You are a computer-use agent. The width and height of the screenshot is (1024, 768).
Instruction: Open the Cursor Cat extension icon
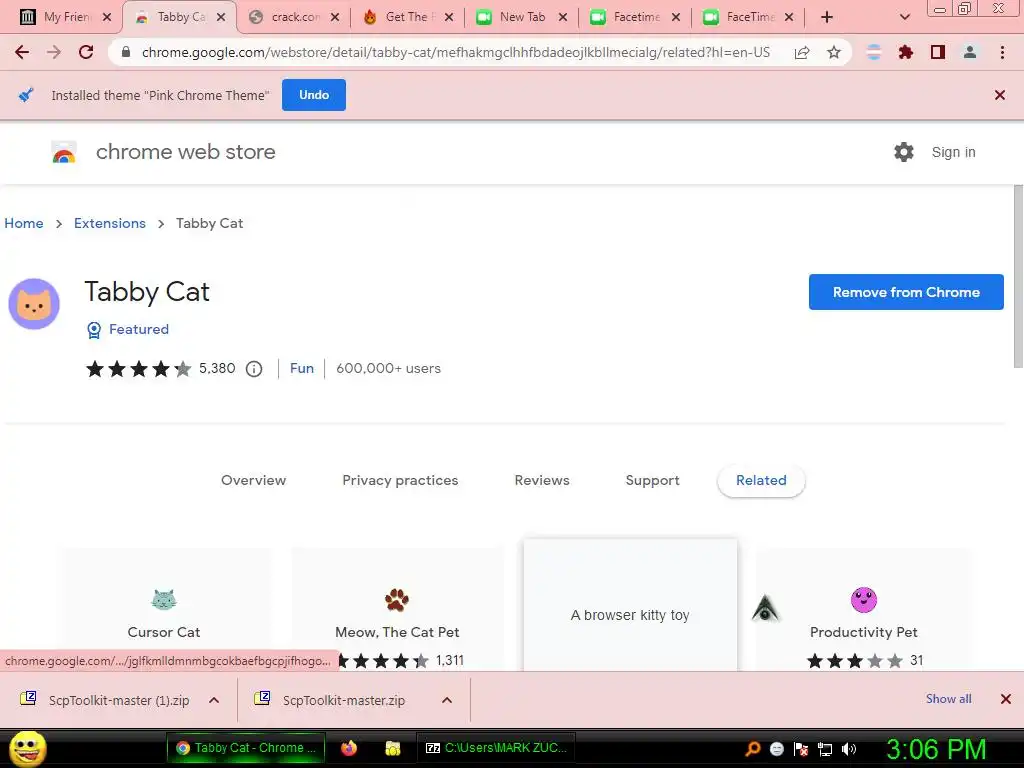coord(164,600)
